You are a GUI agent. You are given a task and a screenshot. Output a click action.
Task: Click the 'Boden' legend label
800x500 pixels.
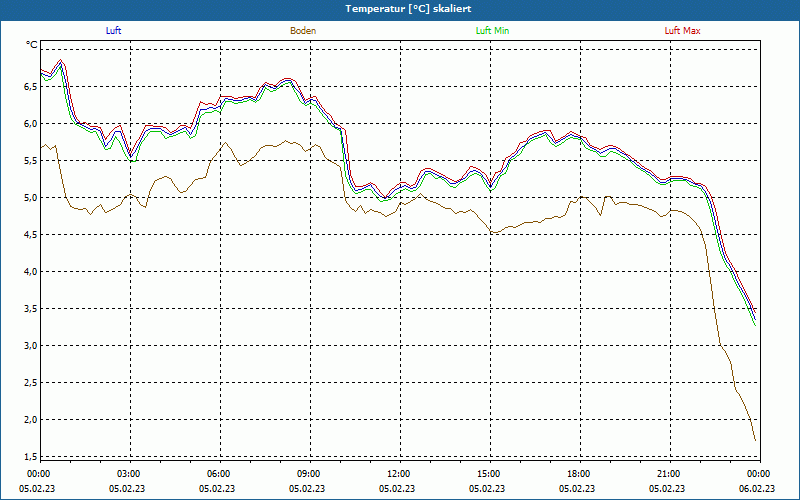303,31
